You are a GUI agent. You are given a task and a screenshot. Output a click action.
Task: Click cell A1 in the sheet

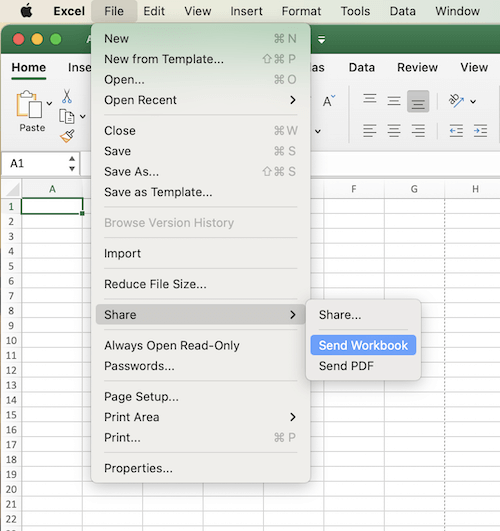52,206
